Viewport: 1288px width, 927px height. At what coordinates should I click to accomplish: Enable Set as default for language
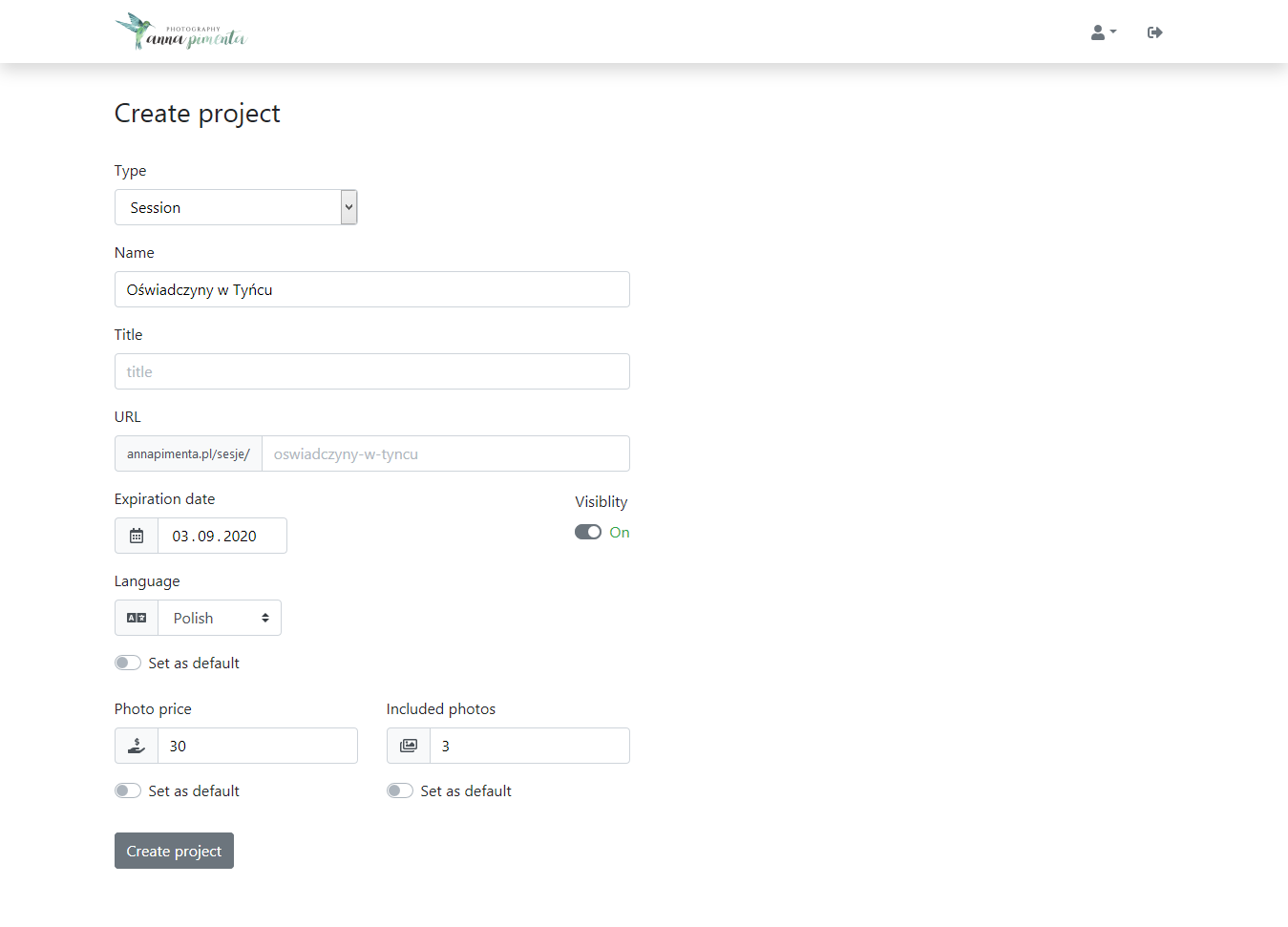point(128,663)
